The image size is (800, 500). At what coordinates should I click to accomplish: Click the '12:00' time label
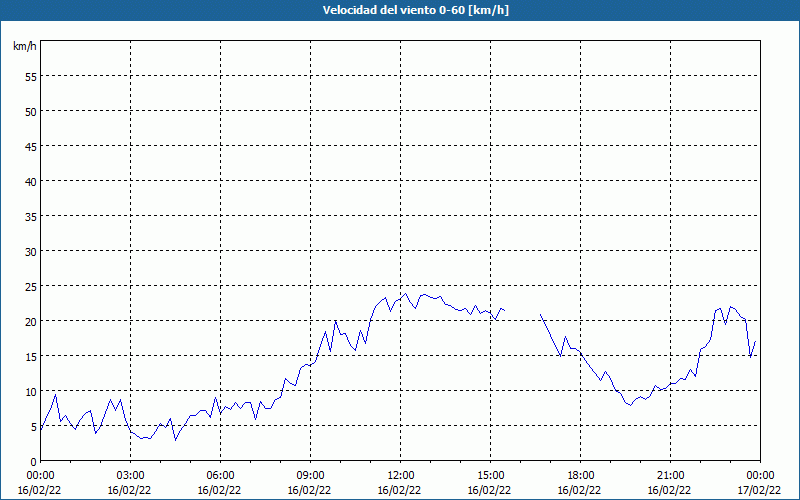tap(400, 476)
